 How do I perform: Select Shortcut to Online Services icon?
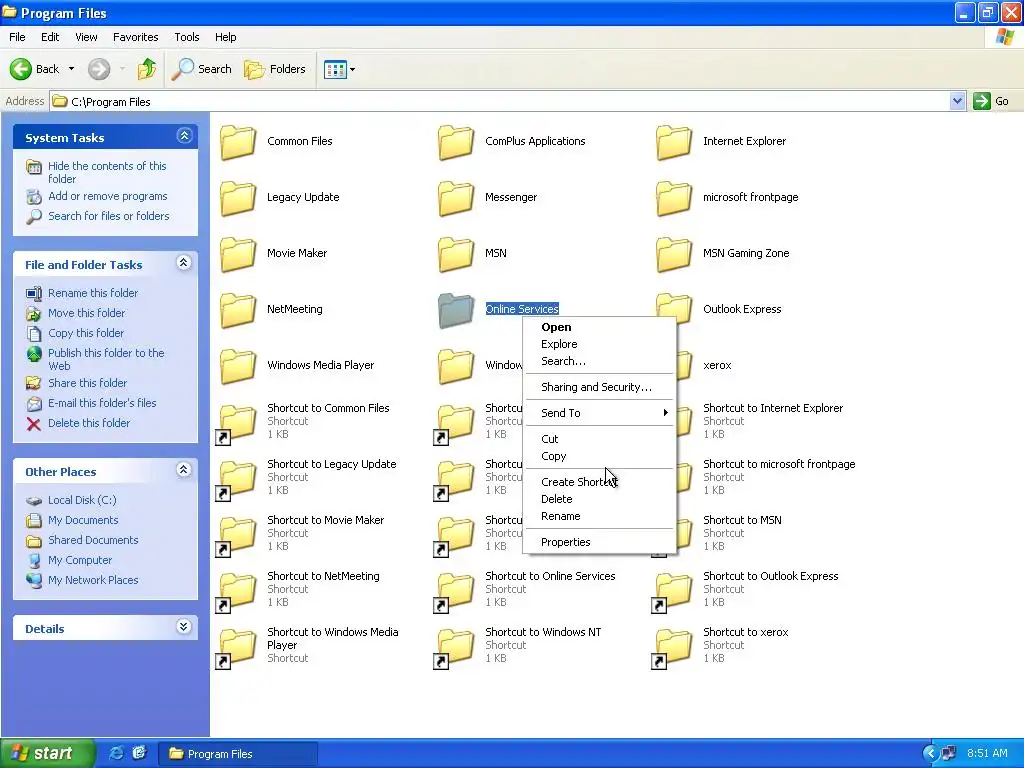click(455, 592)
